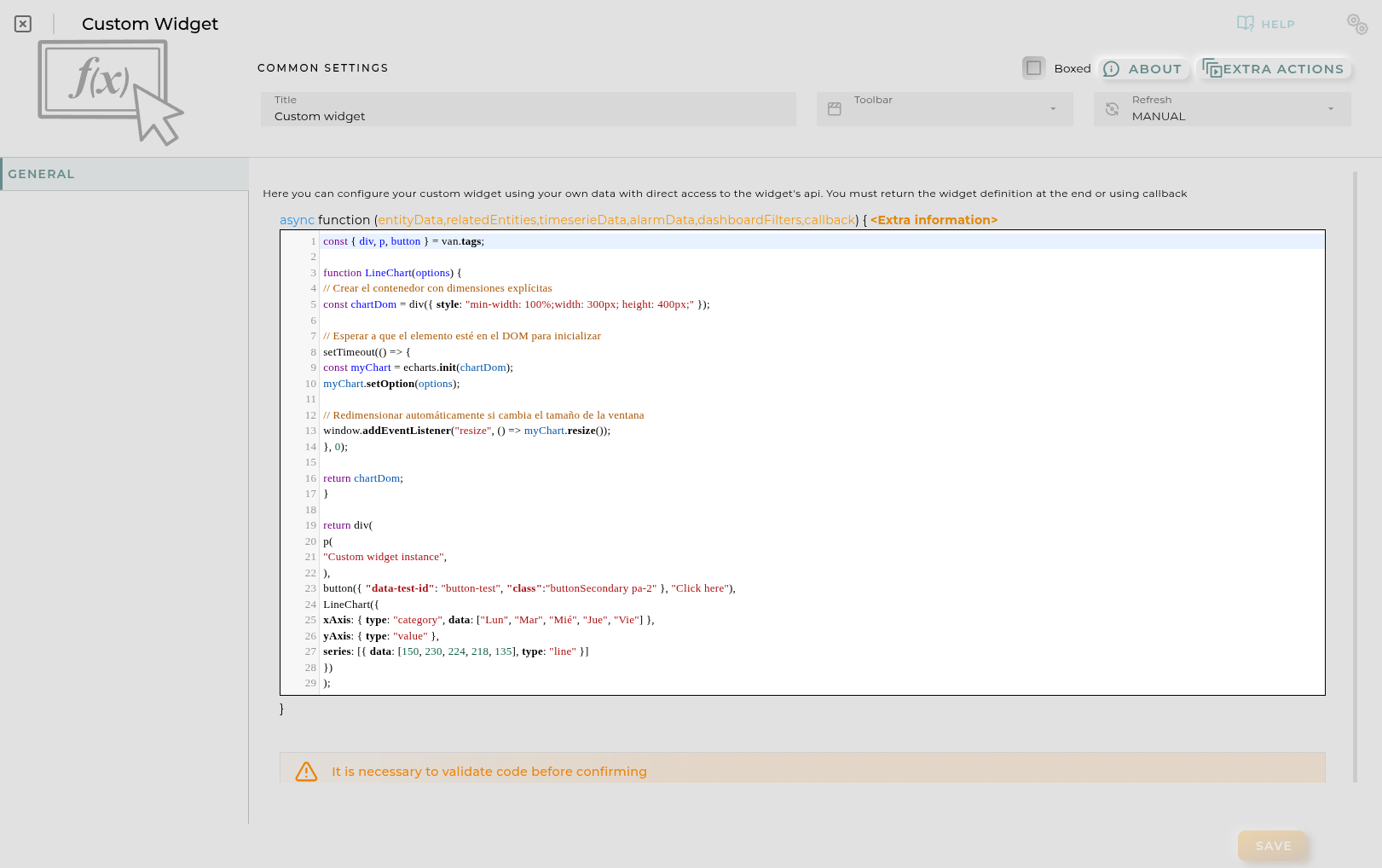Select the GENERAL tab

tap(124, 174)
